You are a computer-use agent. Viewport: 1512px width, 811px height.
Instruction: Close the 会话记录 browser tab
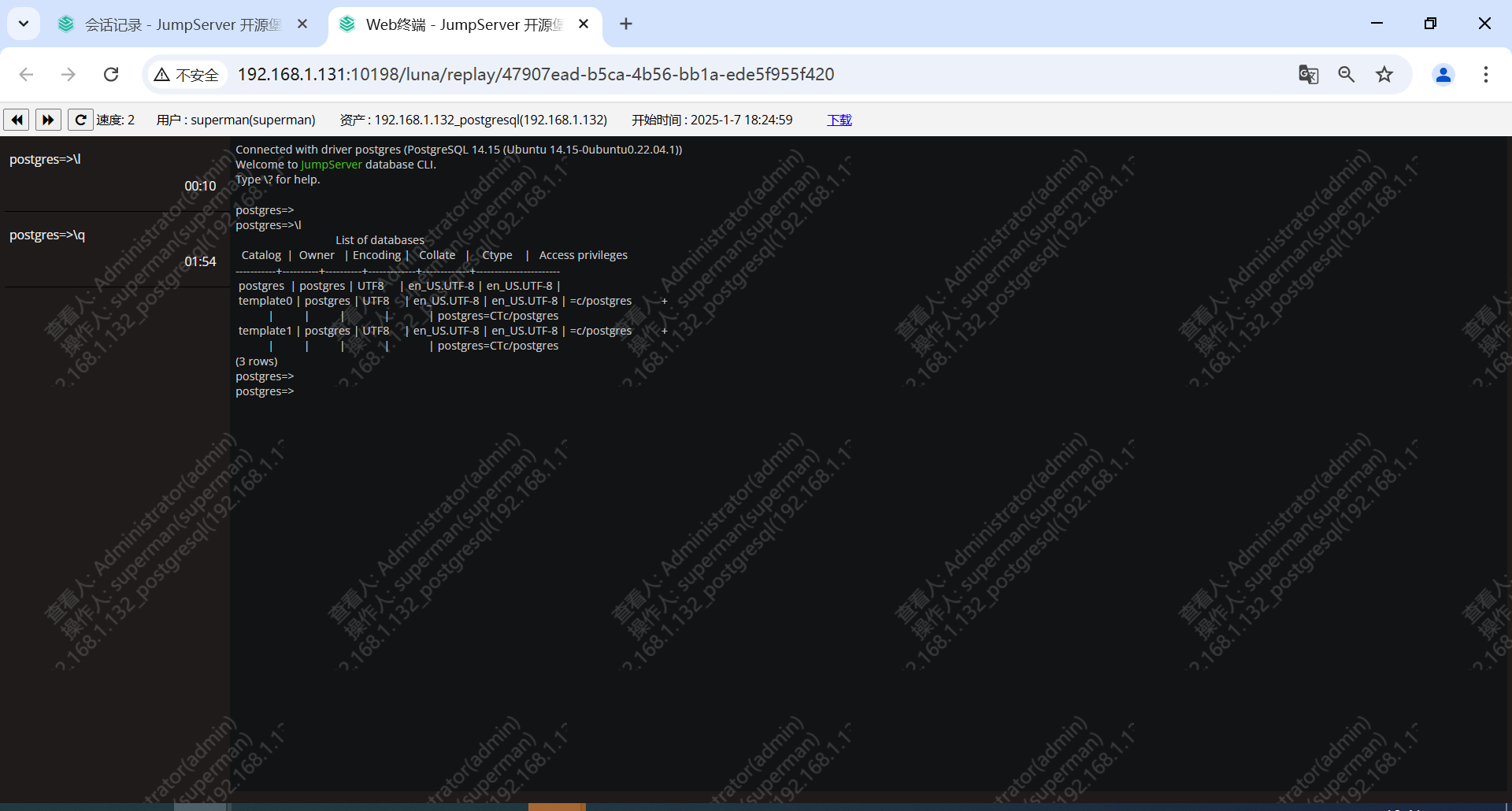[x=302, y=24]
